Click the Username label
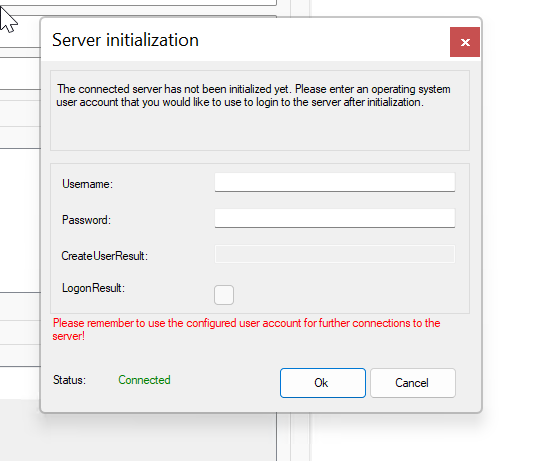Screen dimensions: 548x461 (87, 184)
